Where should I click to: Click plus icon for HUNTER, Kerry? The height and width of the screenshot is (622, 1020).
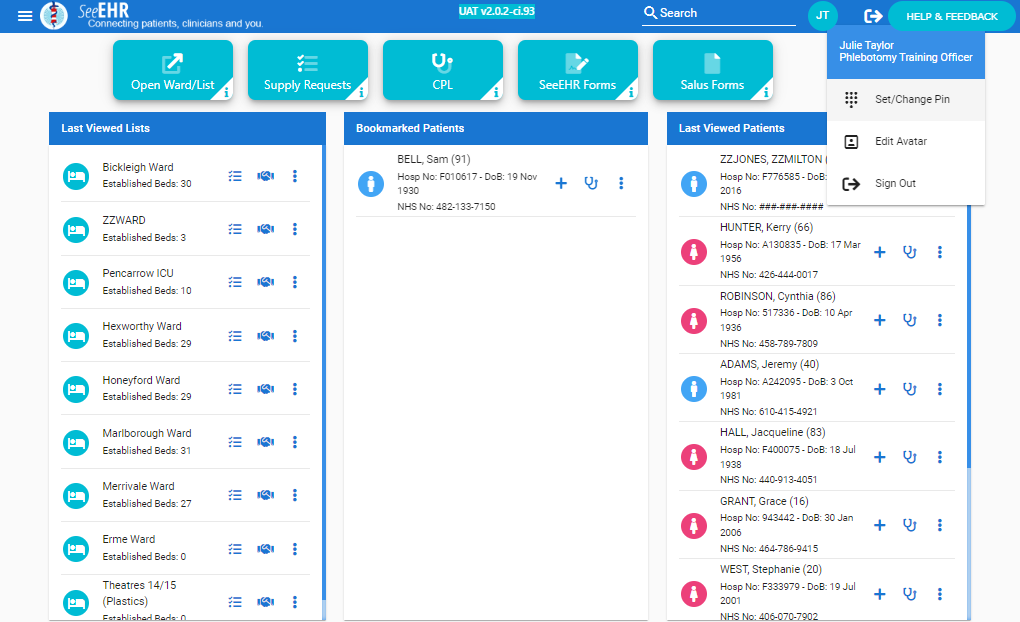pyautogui.click(x=879, y=252)
